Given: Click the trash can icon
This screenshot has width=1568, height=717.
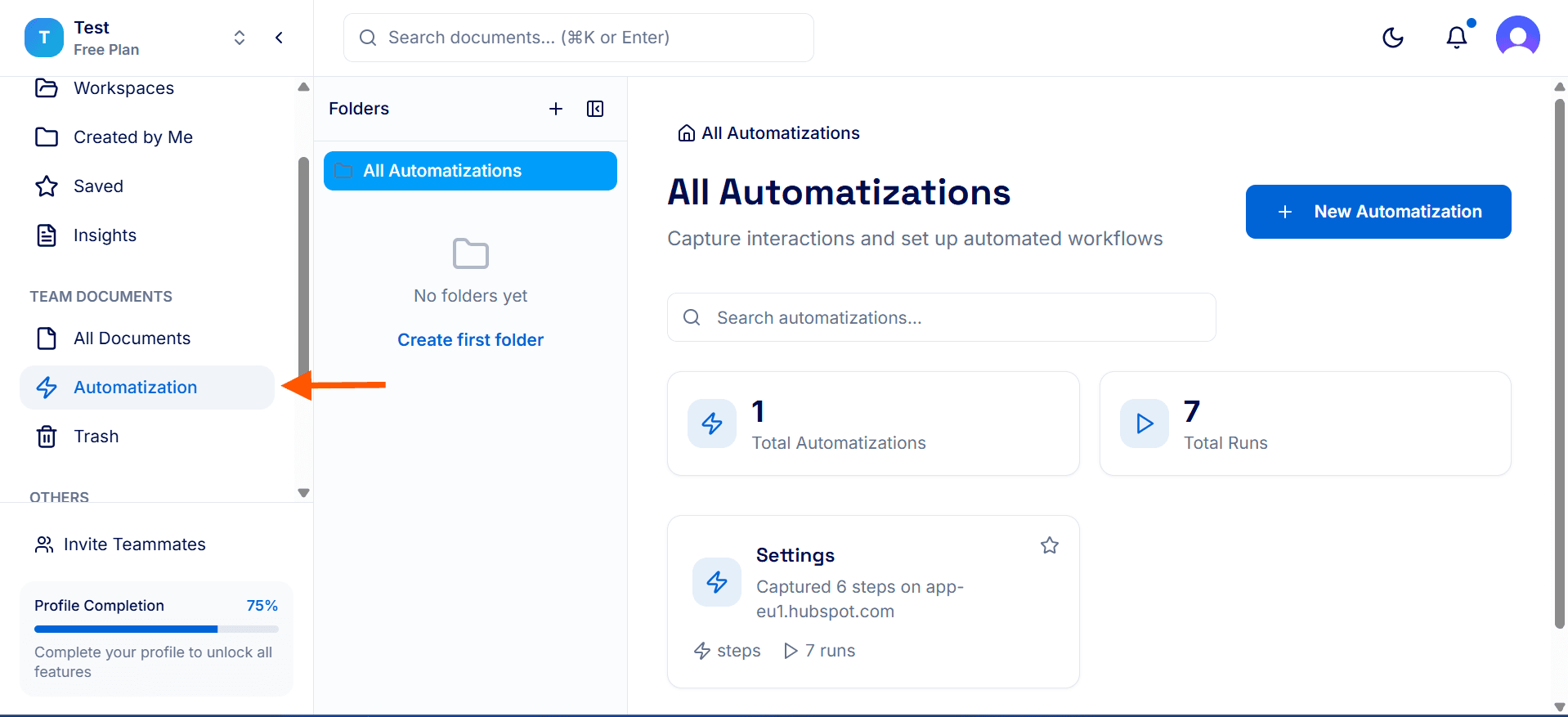Looking at the screenshot, I should [47, 437].
